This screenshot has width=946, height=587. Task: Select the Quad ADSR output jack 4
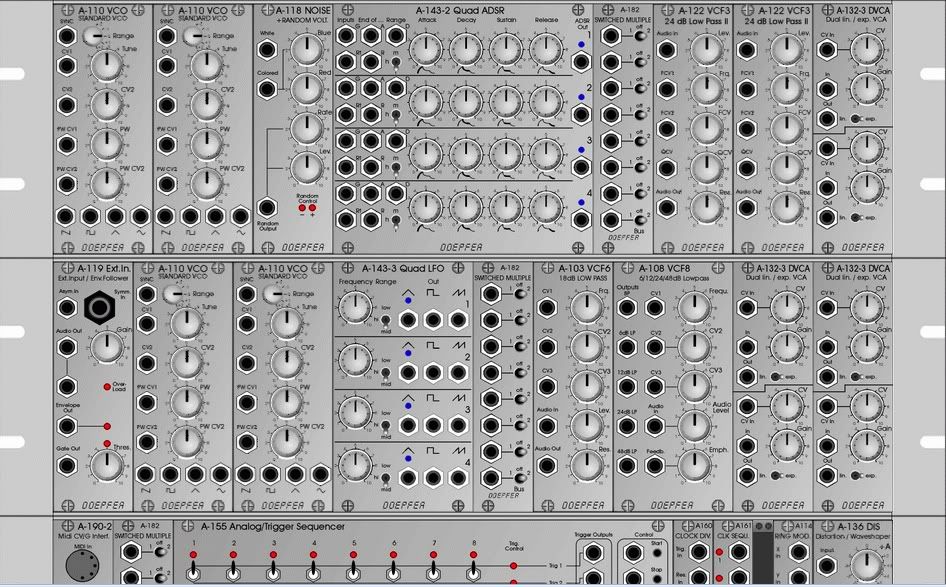coord(581,220)
